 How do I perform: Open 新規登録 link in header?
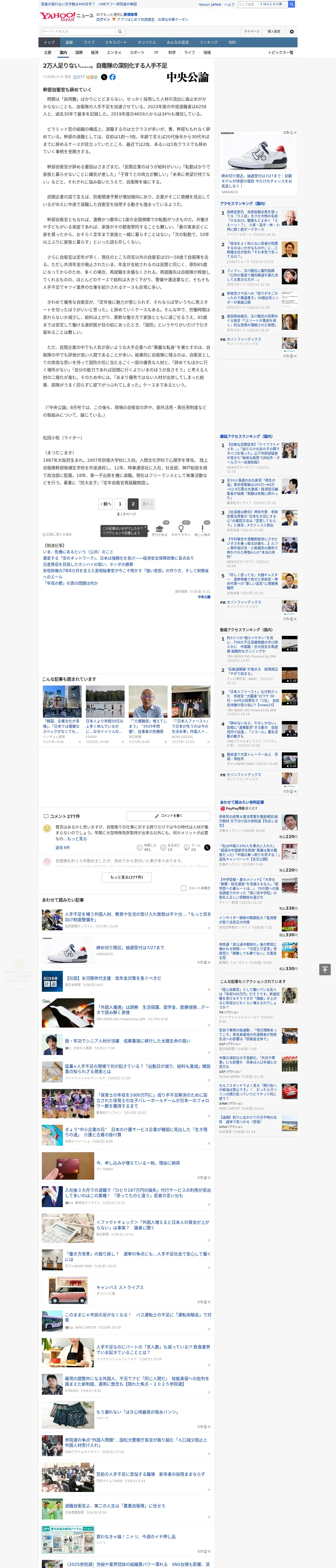point(131,14)
